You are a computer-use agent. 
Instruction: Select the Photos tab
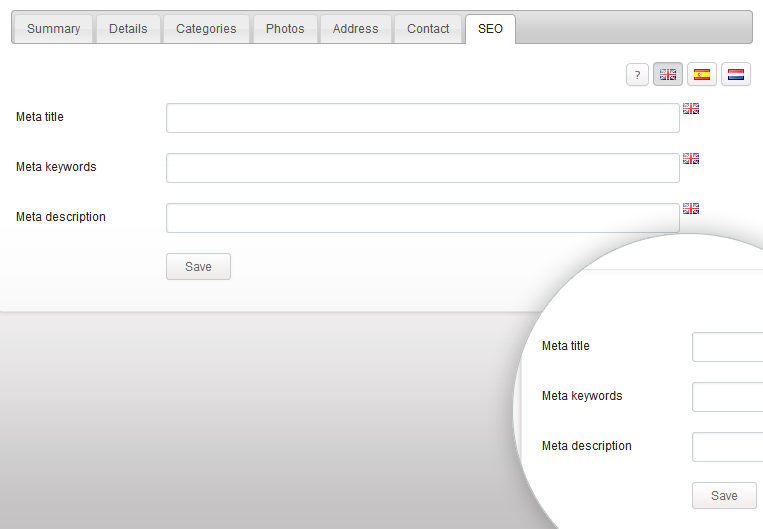[285, 29]
